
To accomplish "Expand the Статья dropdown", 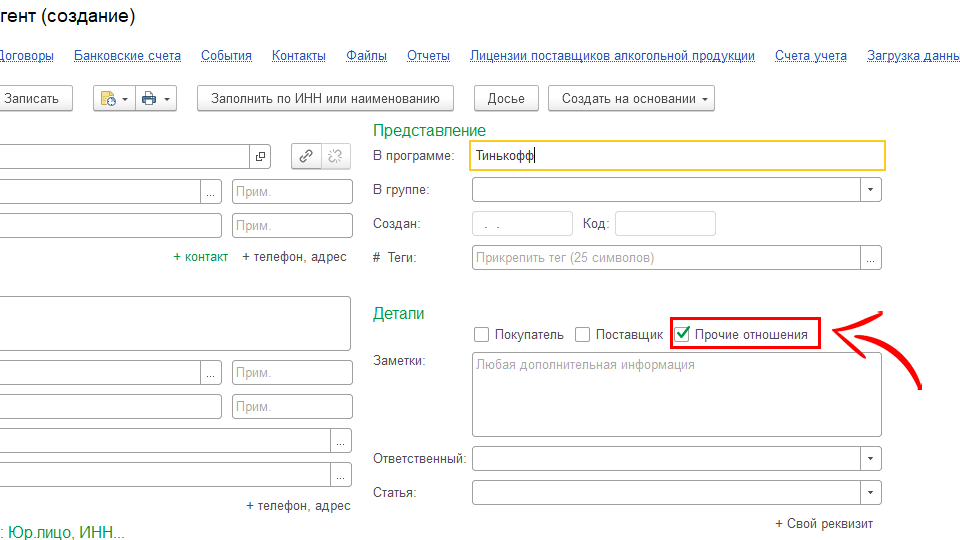I will (870, 493).
